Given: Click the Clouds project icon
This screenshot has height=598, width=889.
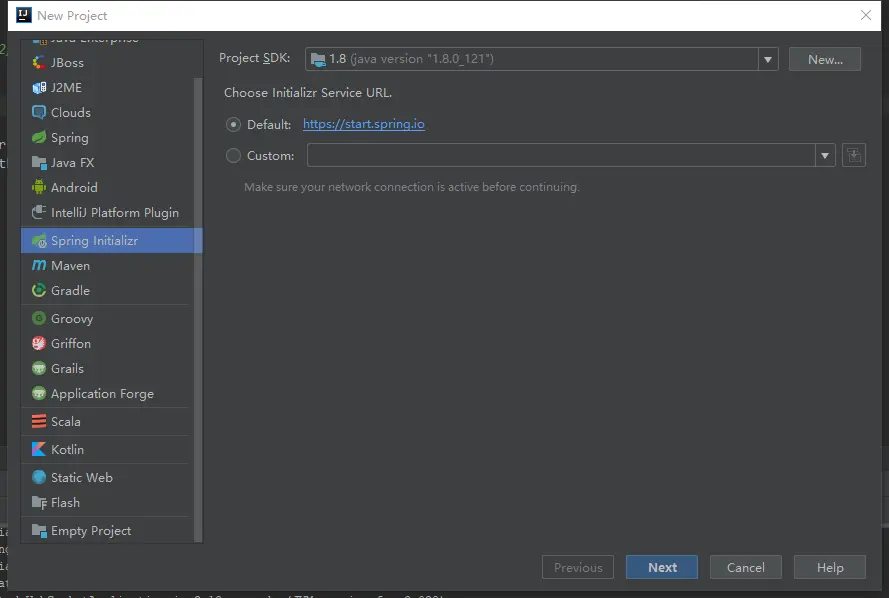Looking at the screenshot, I should coord(39,112).
